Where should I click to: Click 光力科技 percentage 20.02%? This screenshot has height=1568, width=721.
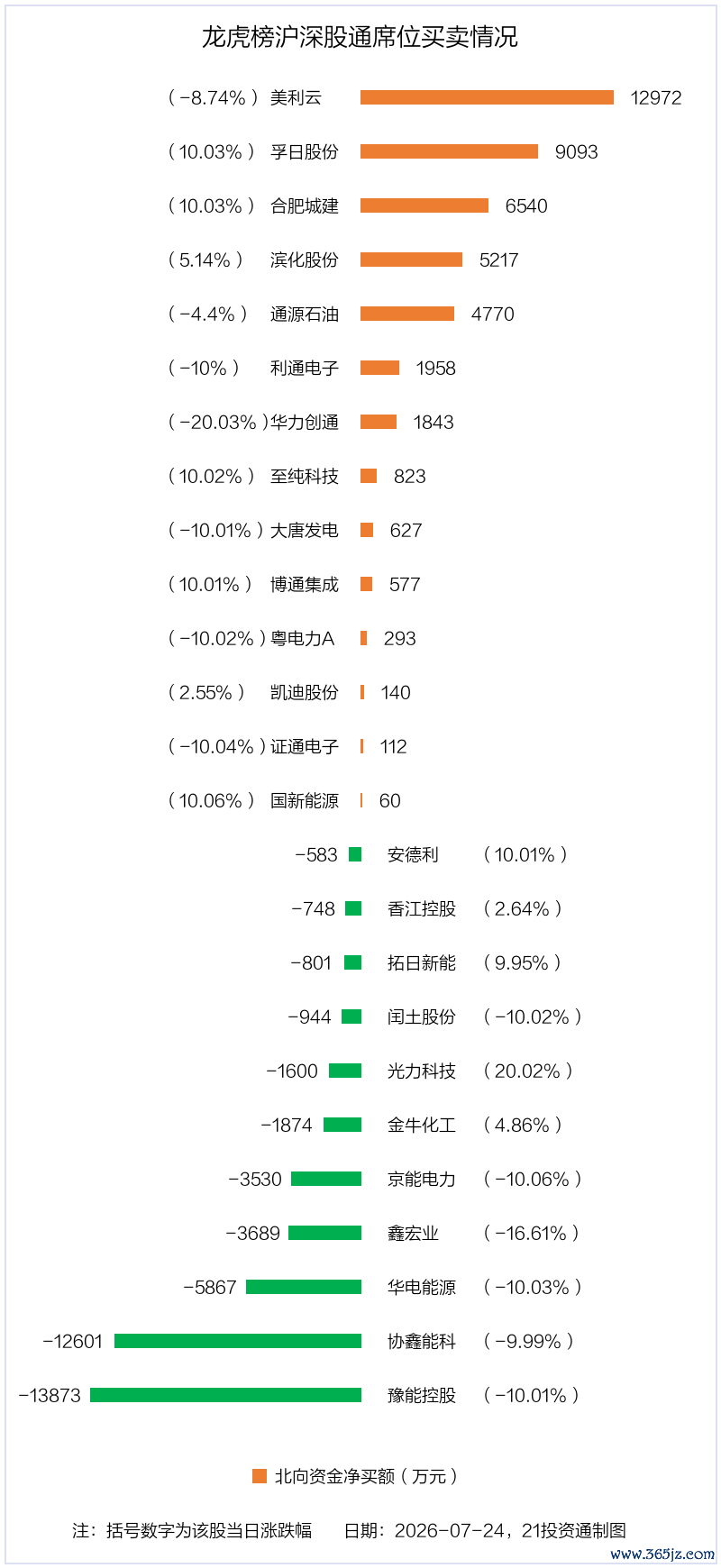point(528,1071)
